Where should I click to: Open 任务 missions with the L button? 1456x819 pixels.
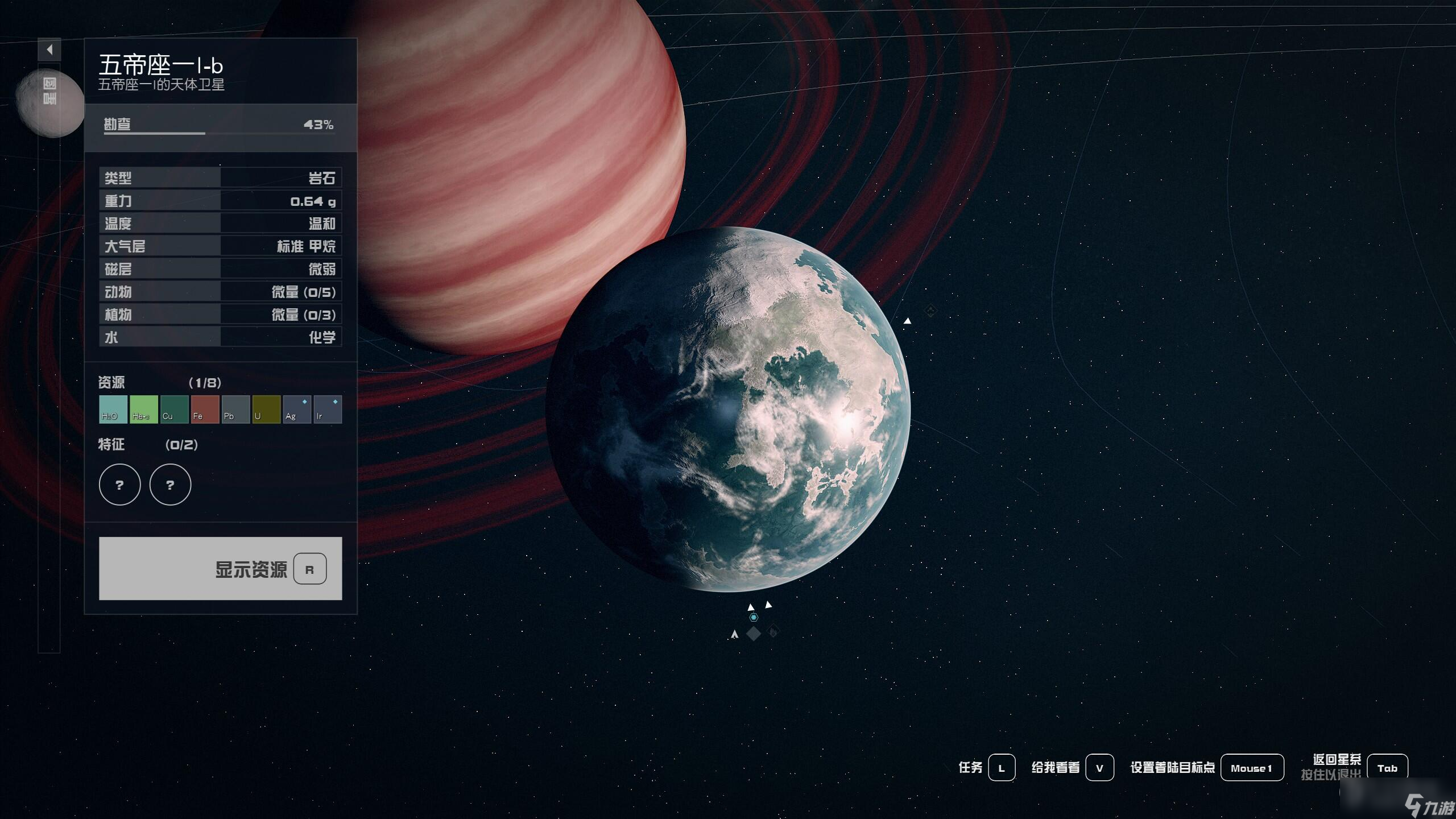click(x=1002, y=768)
